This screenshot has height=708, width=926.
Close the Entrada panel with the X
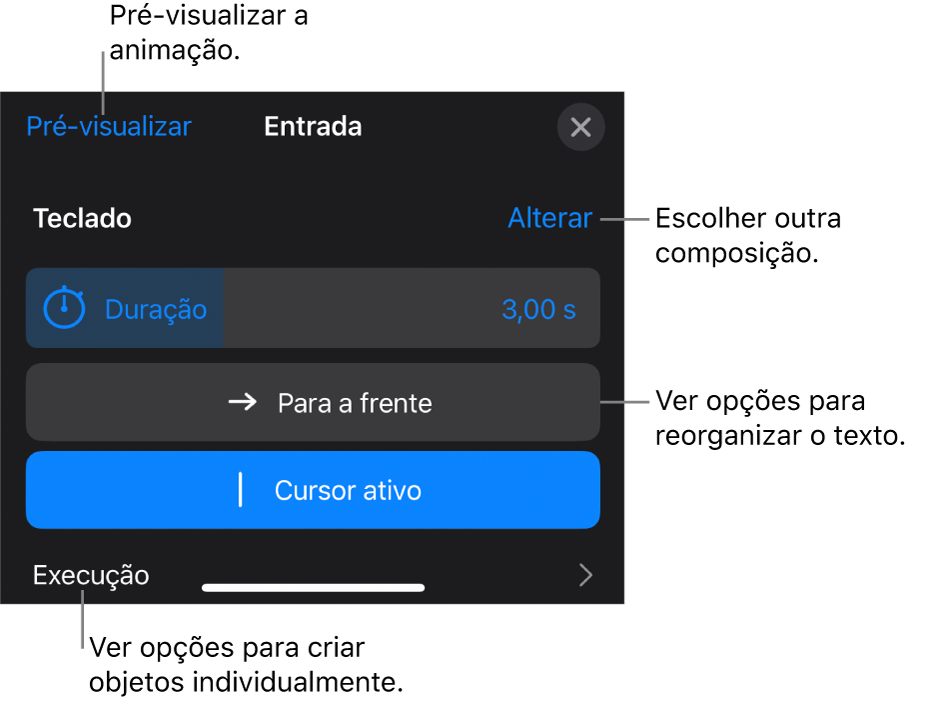coord(581,127)
